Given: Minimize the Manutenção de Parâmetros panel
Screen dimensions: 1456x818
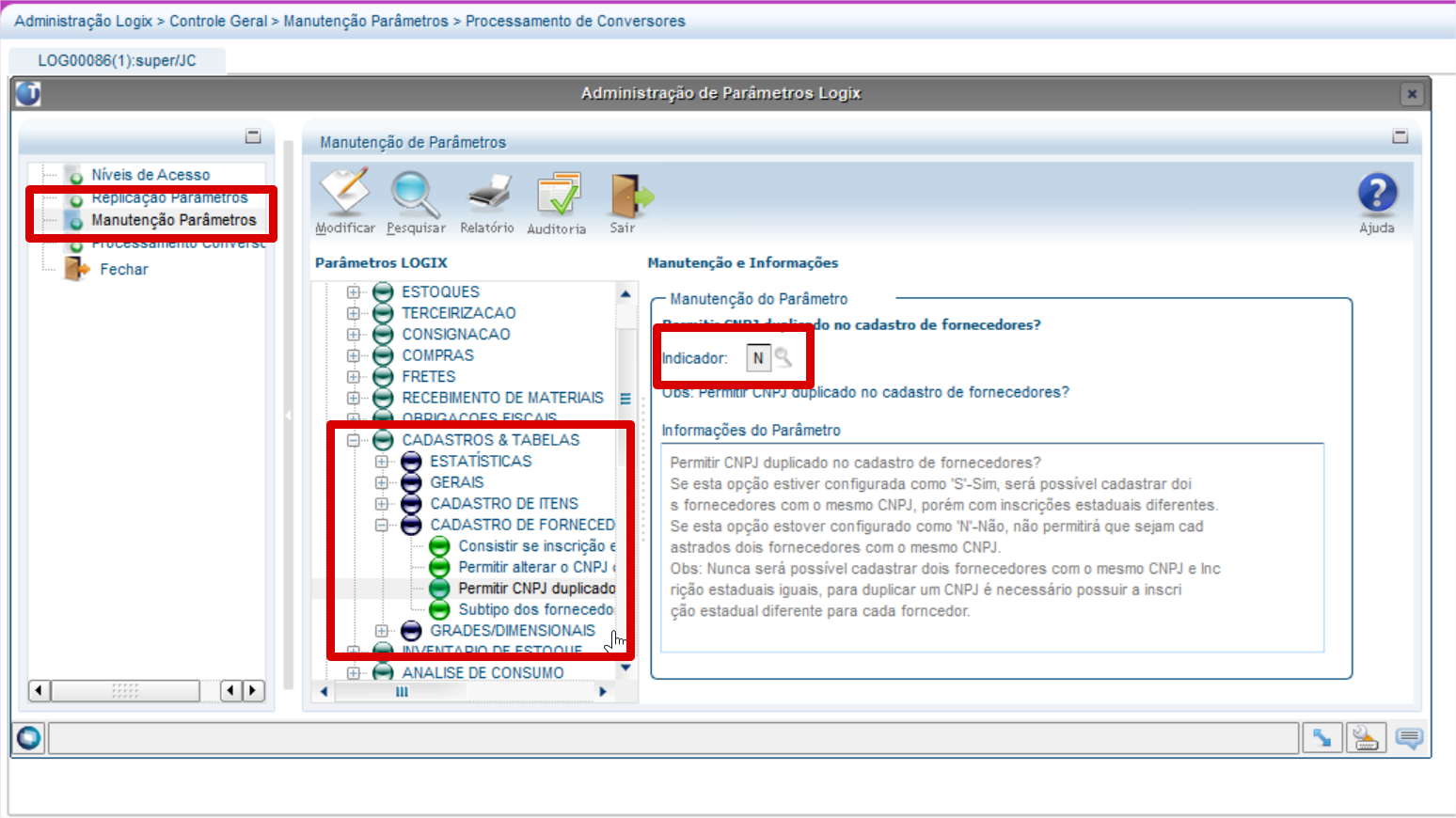Looking at the screenshot, I should [x=1401, y=136].
